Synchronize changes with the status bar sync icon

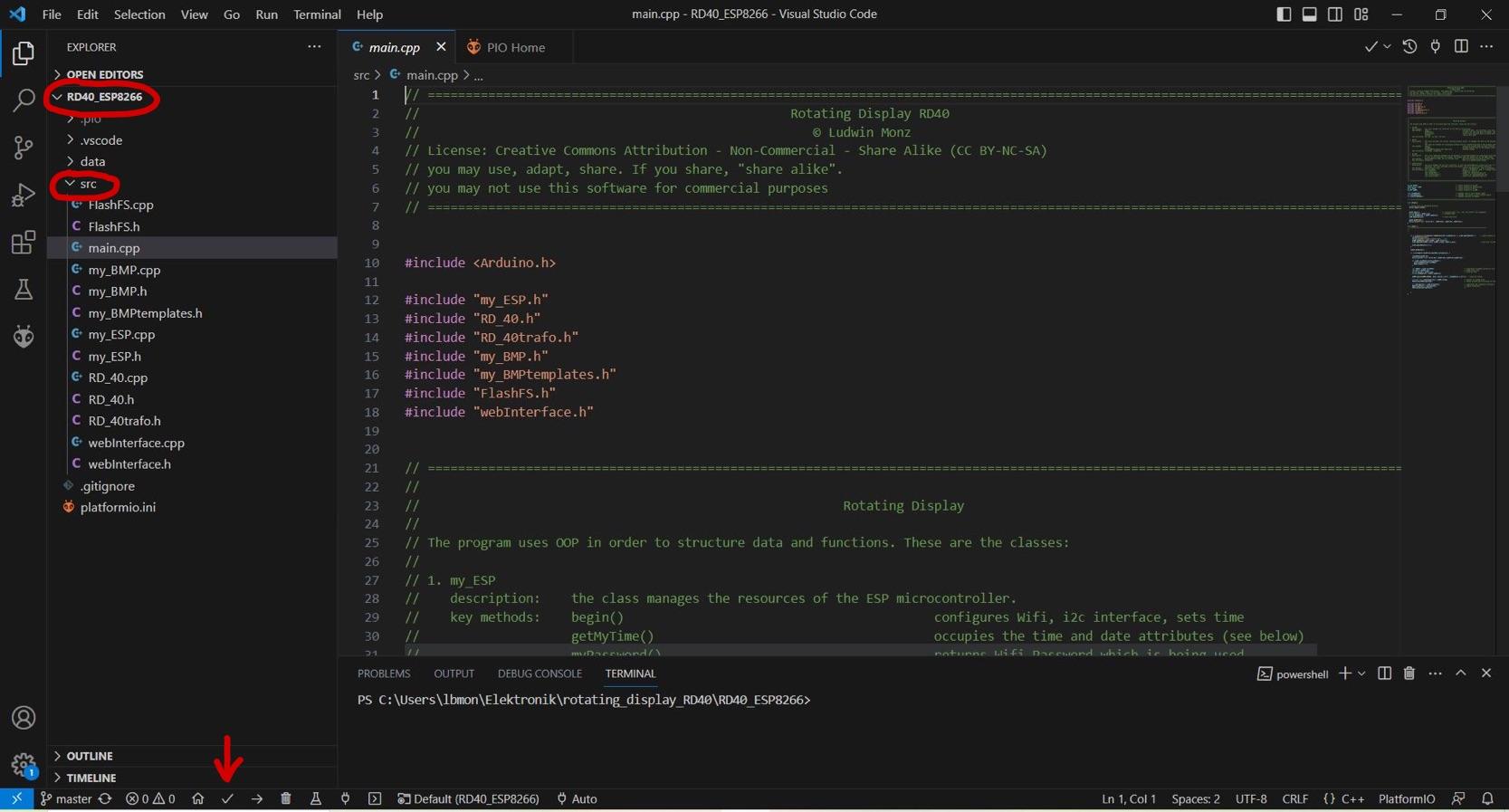point(105,798)
